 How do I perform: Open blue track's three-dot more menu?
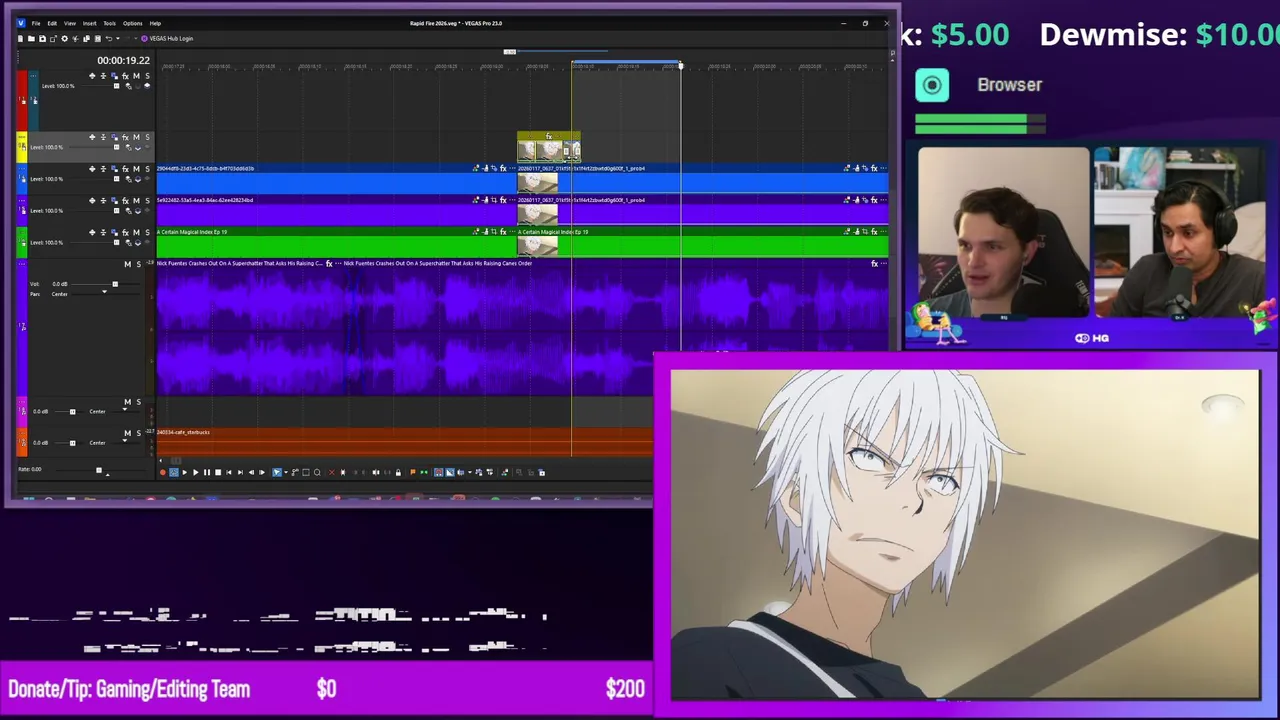point(22,168)
